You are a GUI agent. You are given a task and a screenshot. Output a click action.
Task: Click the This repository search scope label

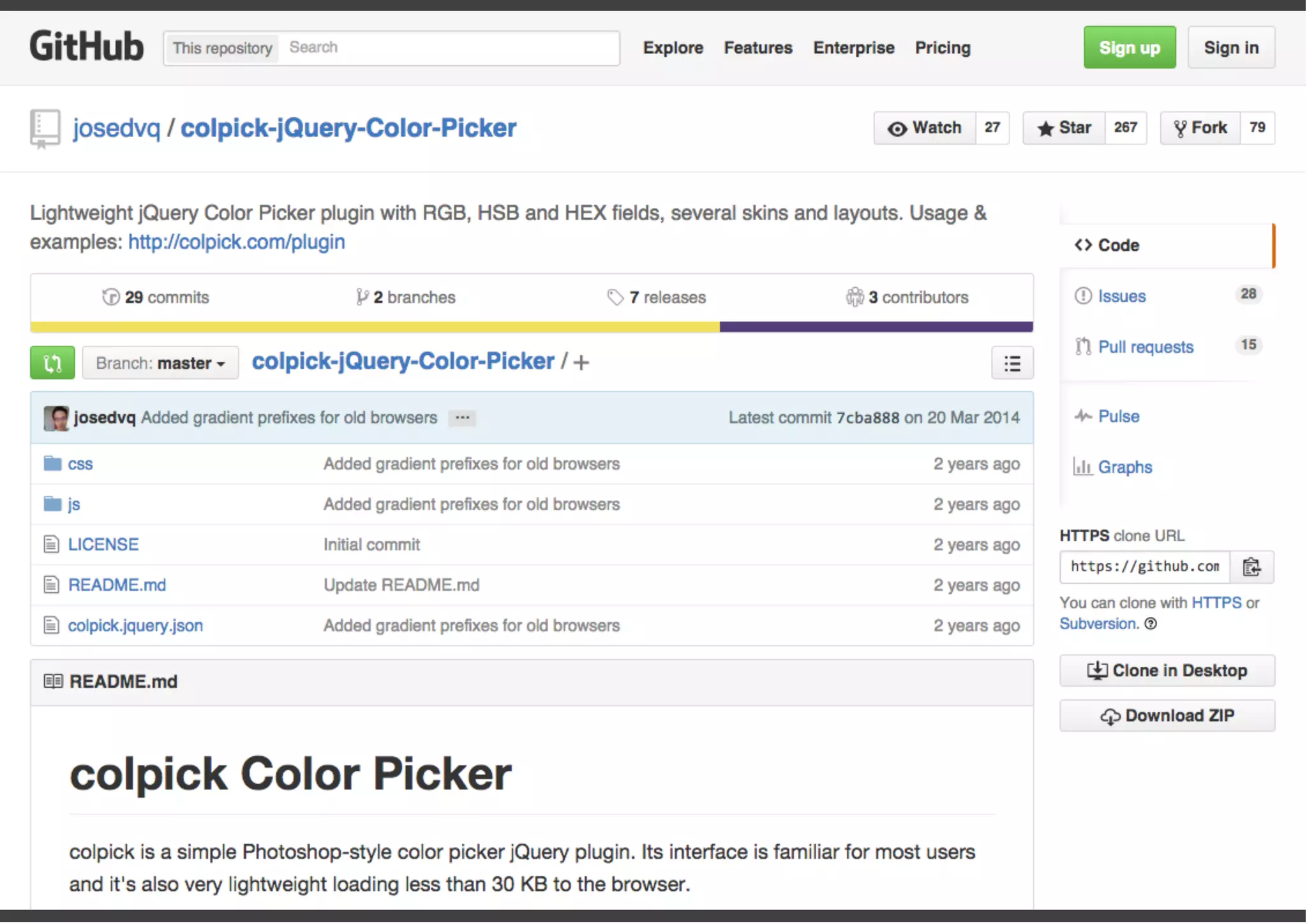click(x=222, y=48)
